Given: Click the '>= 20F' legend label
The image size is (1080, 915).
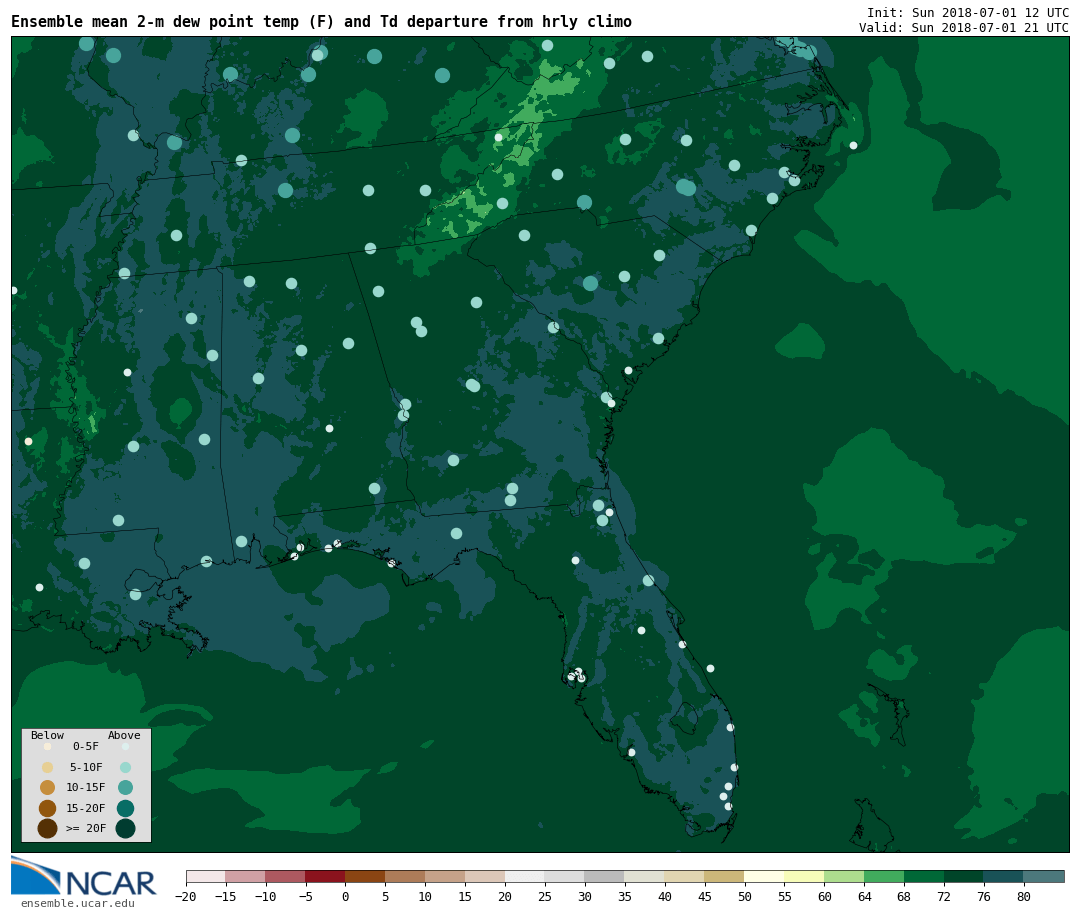Looking at the screenshot, I should pos(86,828).
